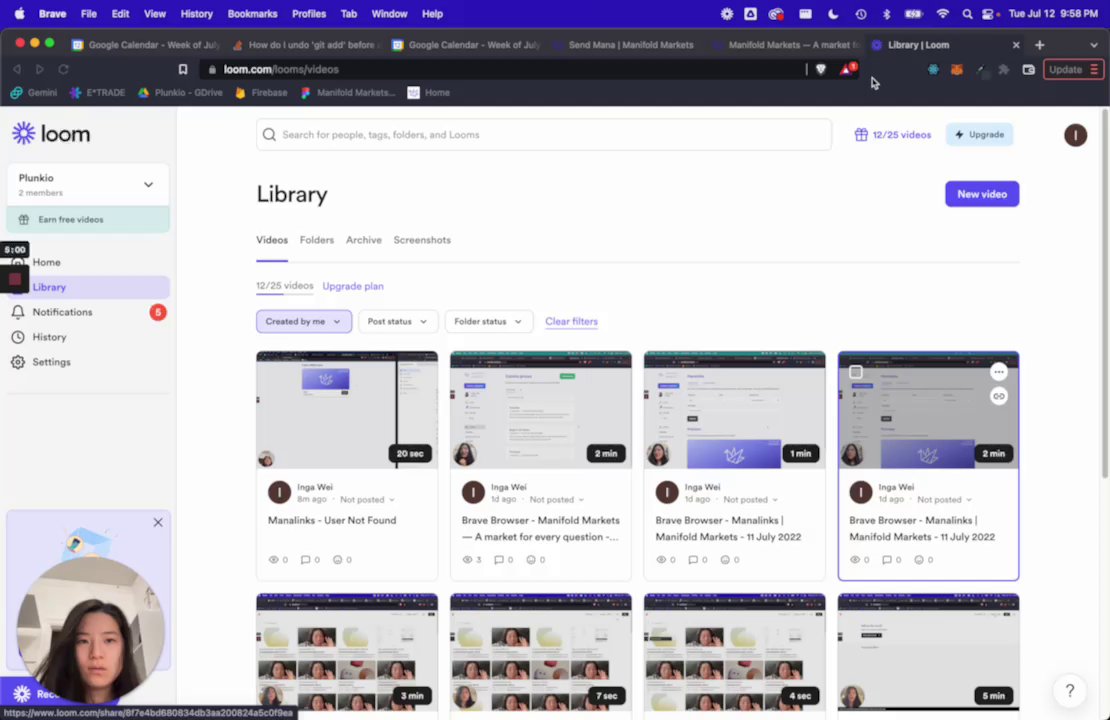Image resolution: width=1110 pixels, height=720 pixels.
Task: Click the Upgrade button near search
Action: [979, 135]
